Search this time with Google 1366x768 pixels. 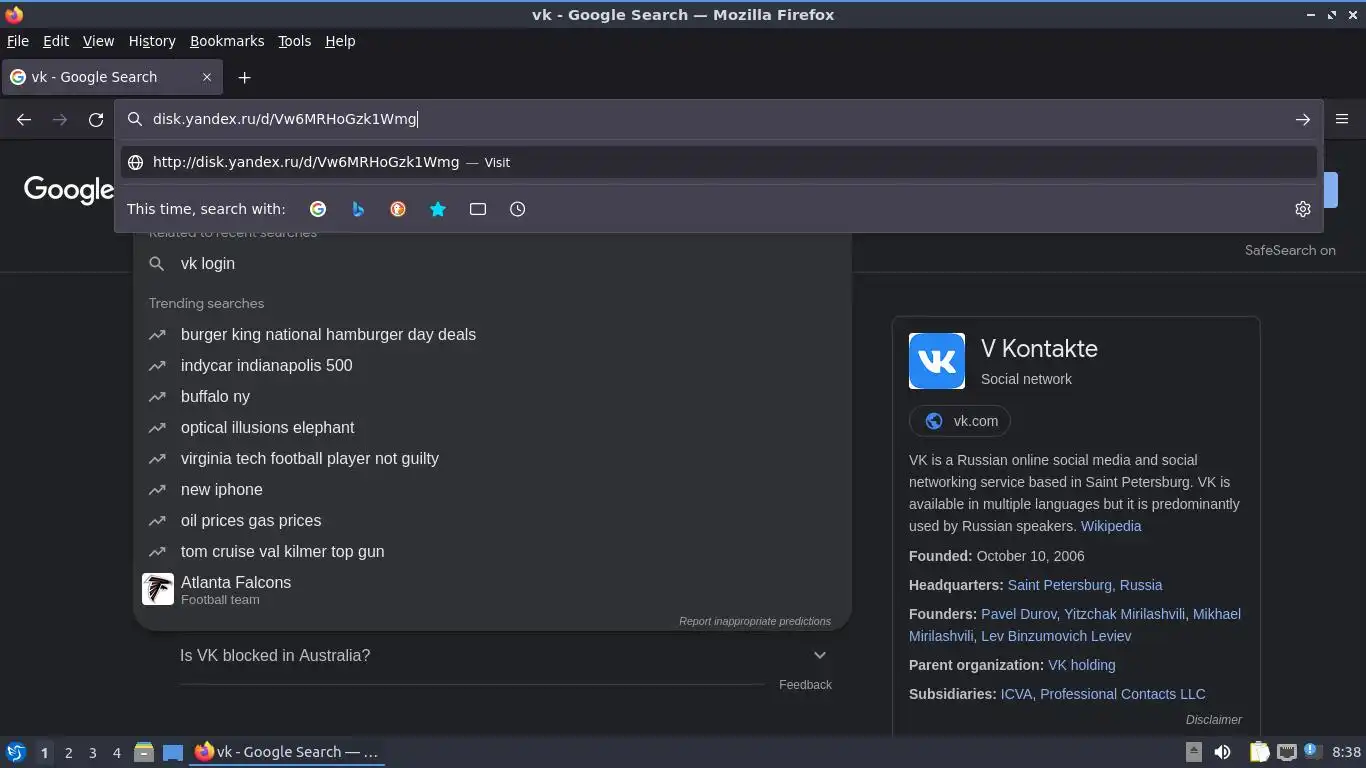tap(318, 209)
